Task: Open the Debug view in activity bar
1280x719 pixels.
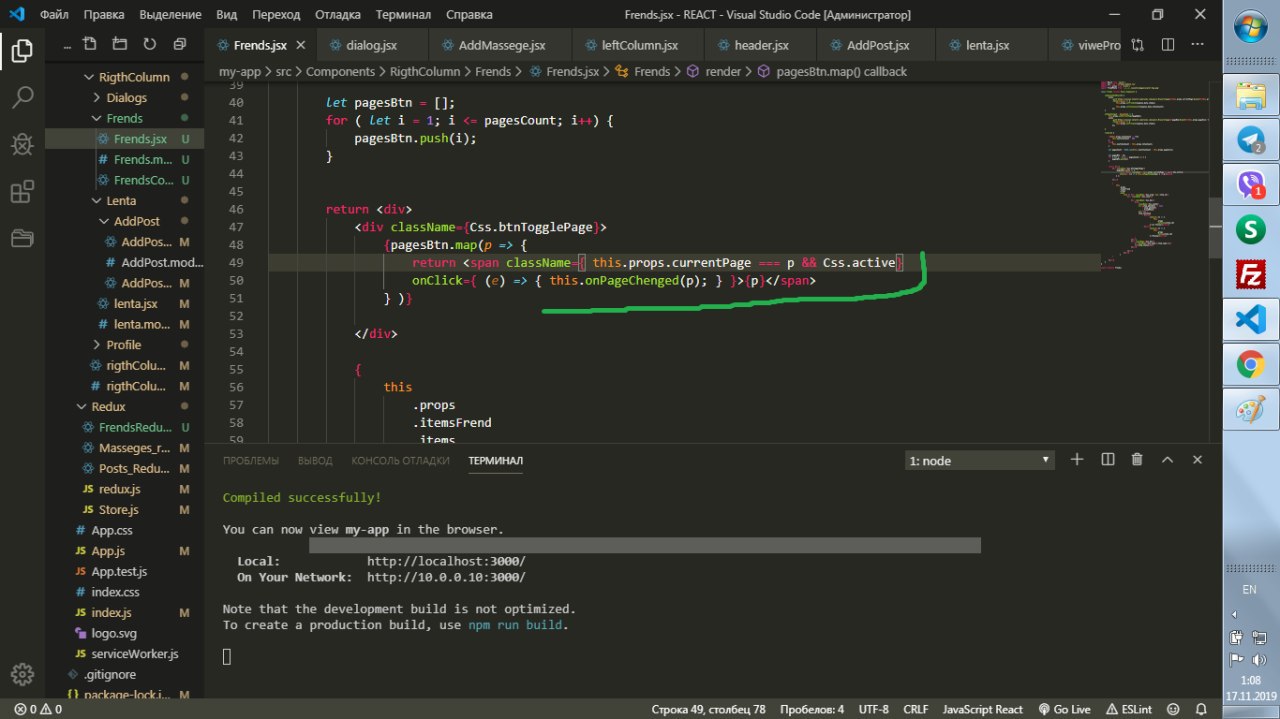Action: (22, 144)
